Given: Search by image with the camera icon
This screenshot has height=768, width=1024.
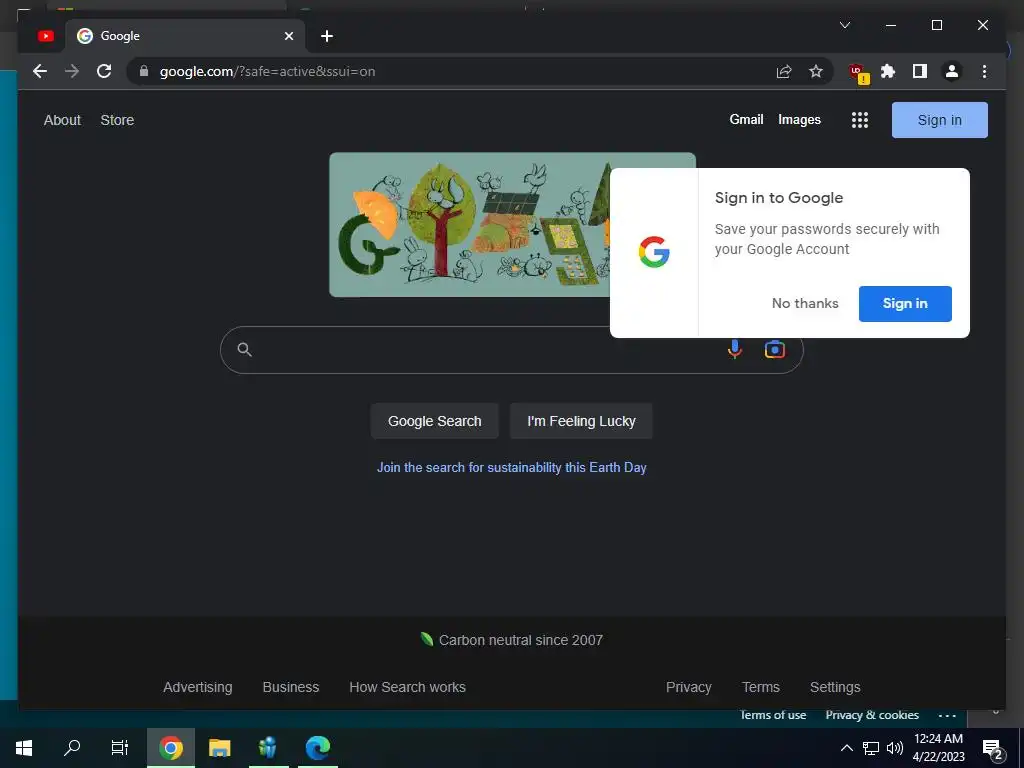Looking at the screenshot, I should [775, 349].
